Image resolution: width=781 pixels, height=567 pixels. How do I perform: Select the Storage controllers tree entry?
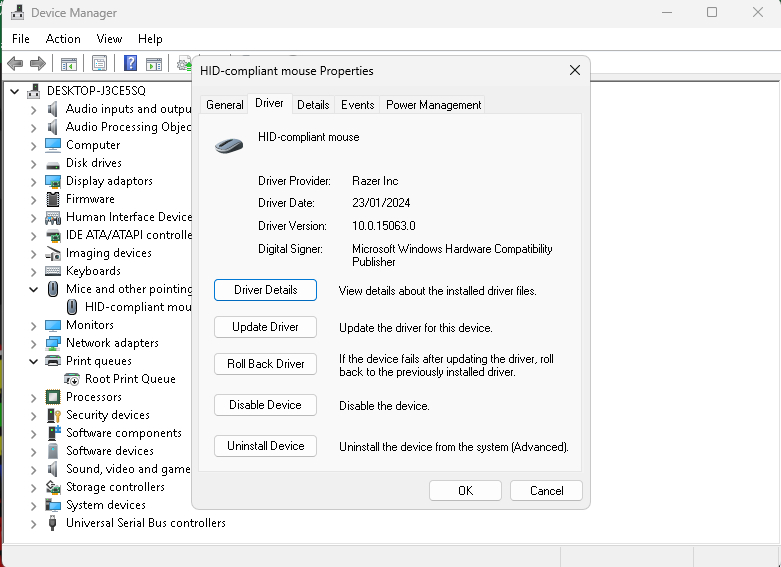115,487
